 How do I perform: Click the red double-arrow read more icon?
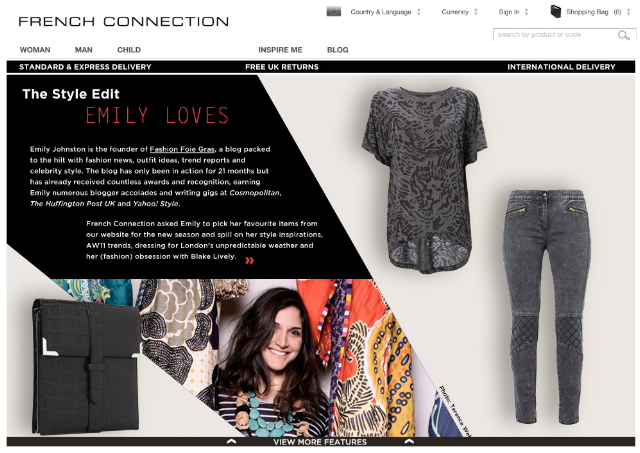[249, 260]
